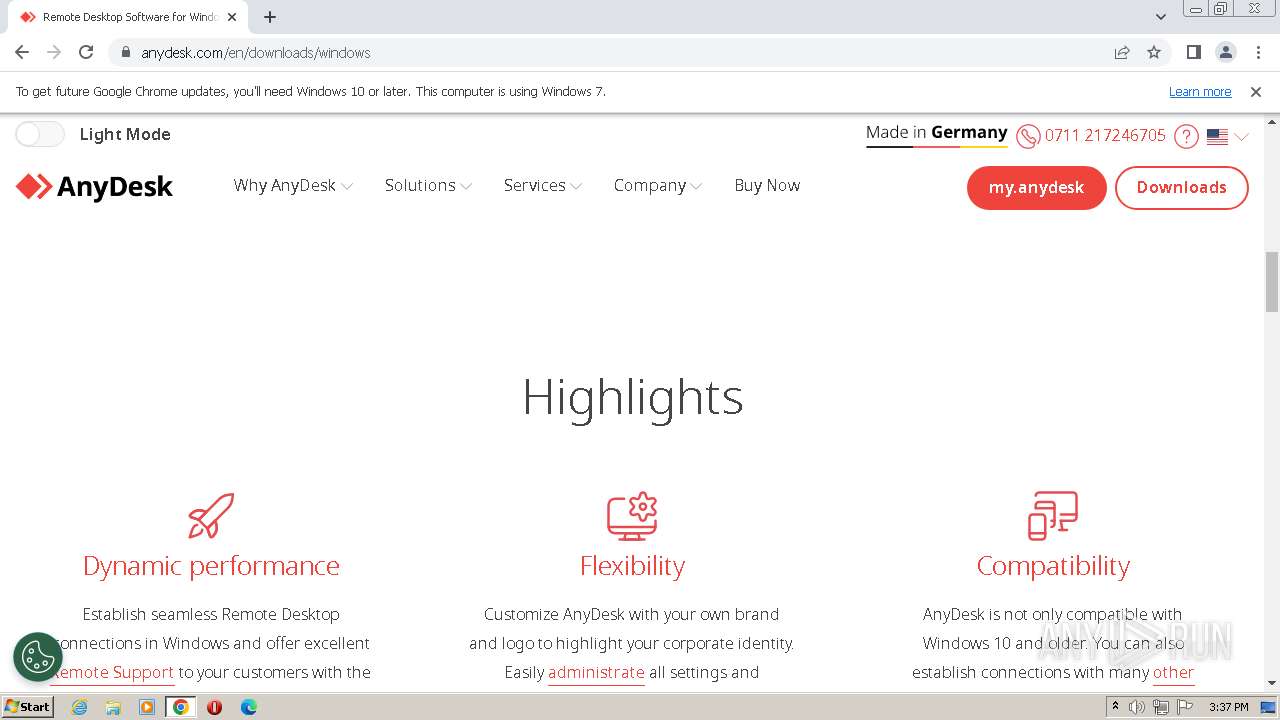
Task: View site information lock icon
Action: click(126, 52)
